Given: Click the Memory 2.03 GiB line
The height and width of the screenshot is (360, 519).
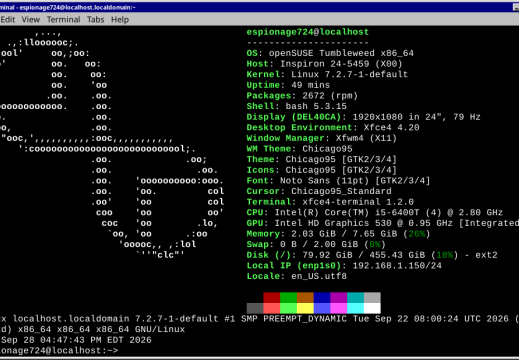Looking at the screenshot, I should coord(338,234).
